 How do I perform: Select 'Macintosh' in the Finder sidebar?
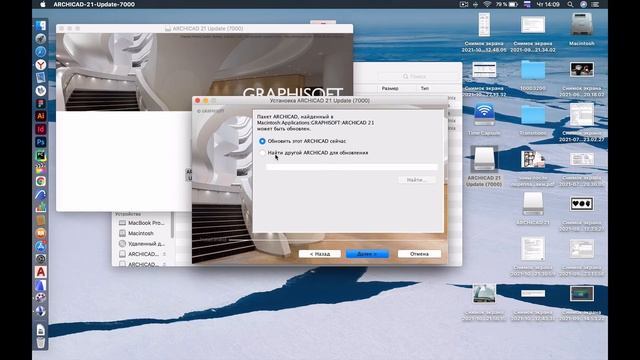tap(141, 233)
